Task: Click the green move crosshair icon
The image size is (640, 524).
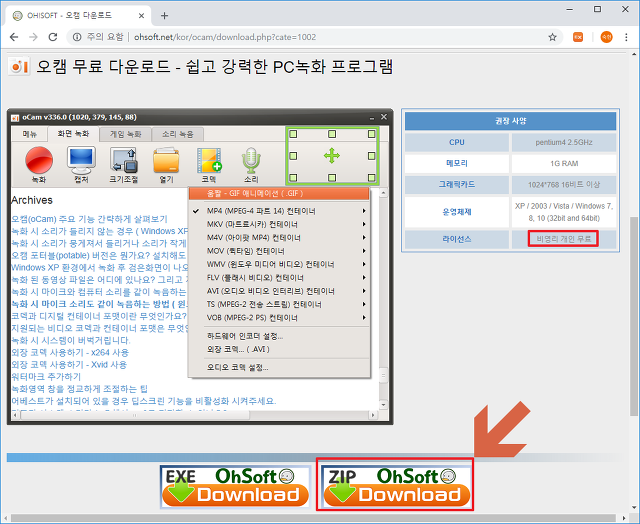Action: [x=332, y=156]
